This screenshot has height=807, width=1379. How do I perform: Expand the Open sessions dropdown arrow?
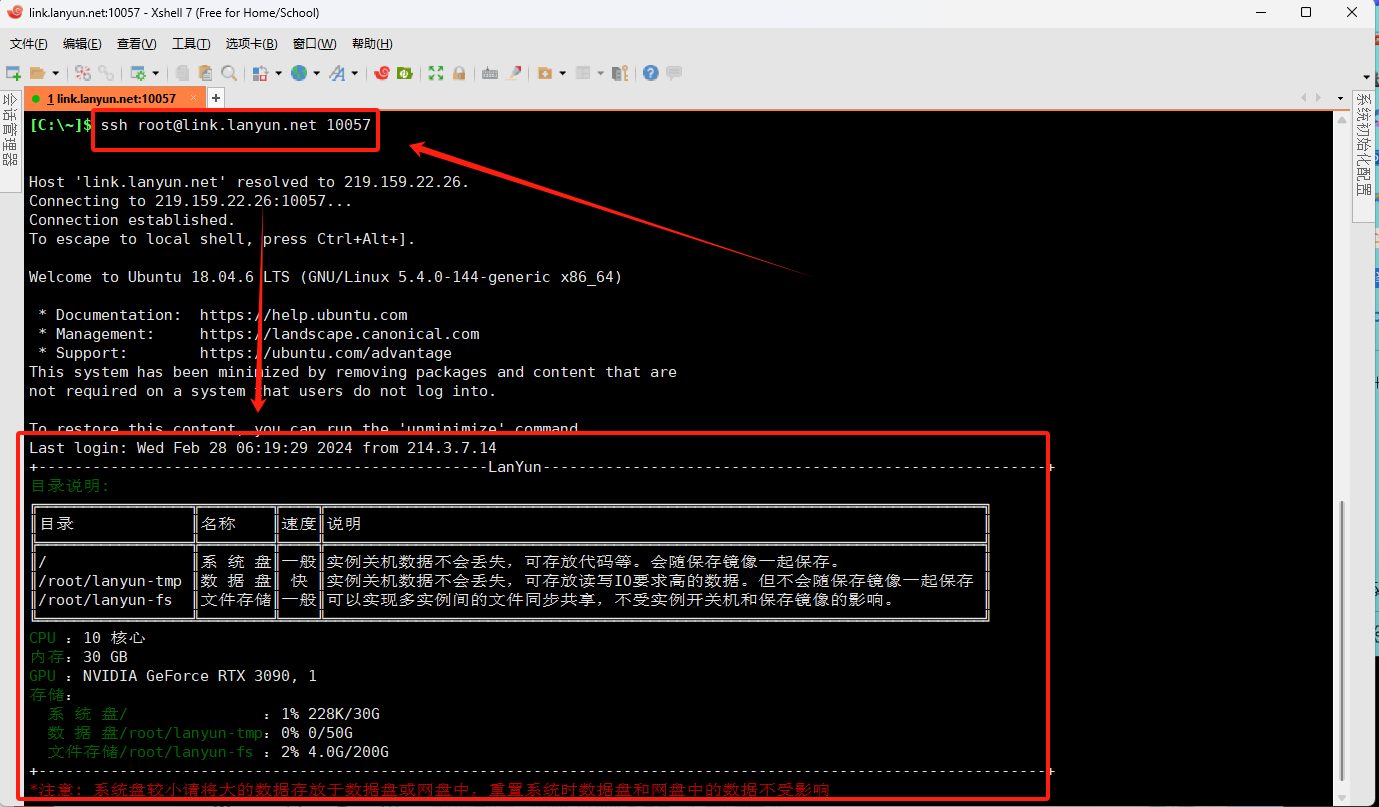(x=55, y=73)
